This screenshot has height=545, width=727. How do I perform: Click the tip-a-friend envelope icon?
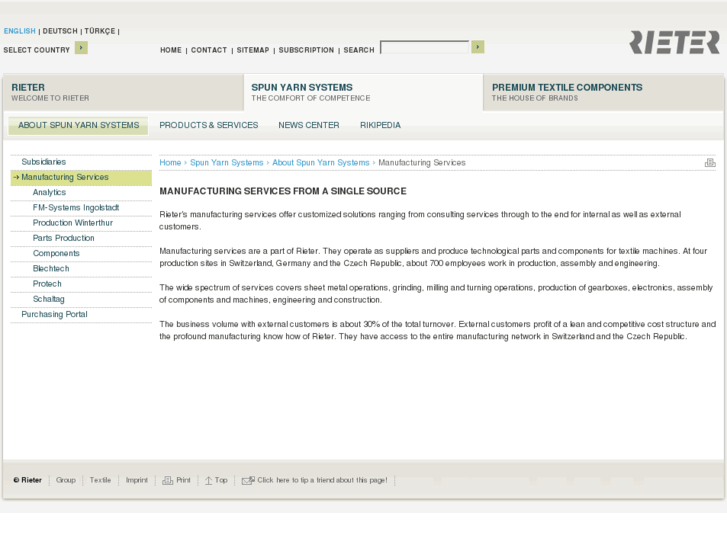[x=248, y=481]
